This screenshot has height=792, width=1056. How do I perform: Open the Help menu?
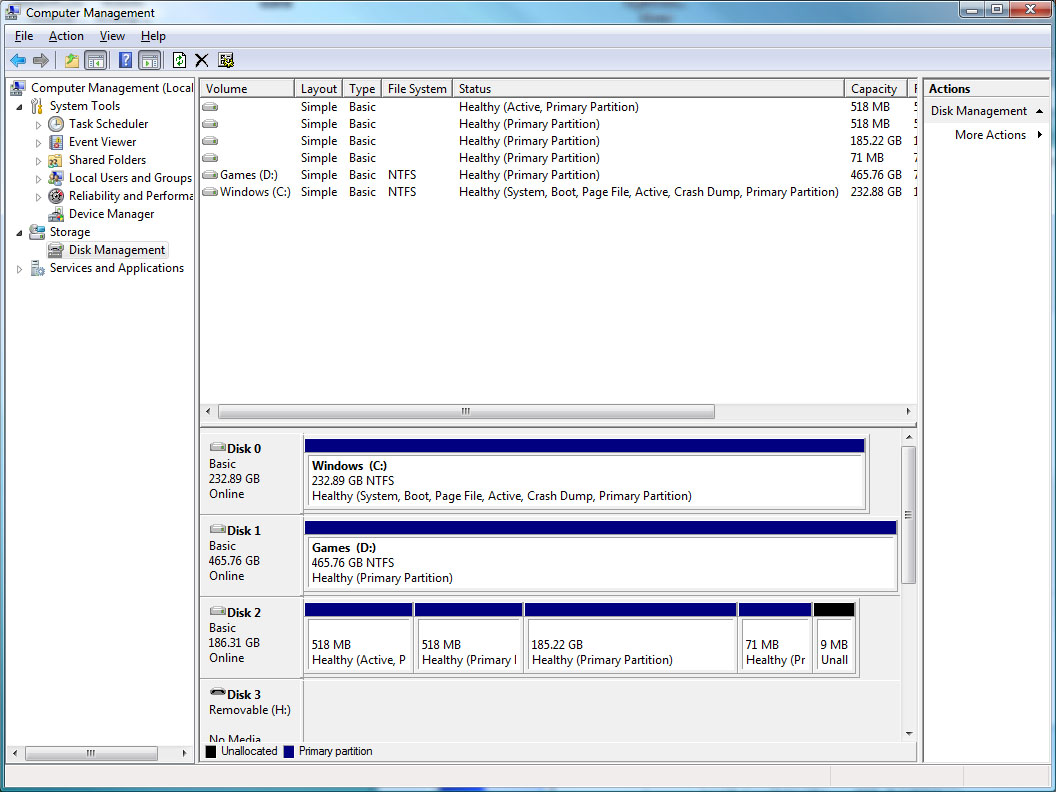point(153,36)
